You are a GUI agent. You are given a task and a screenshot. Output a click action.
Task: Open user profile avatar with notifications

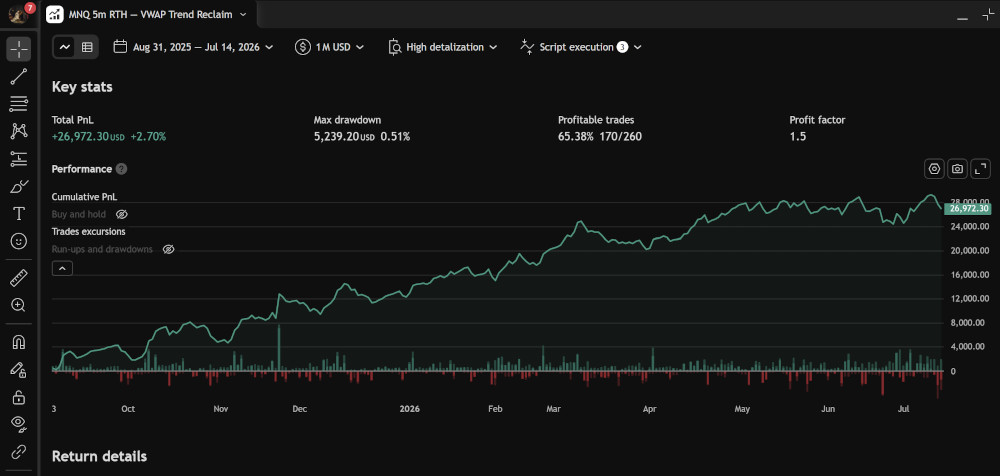coord(18,13)
